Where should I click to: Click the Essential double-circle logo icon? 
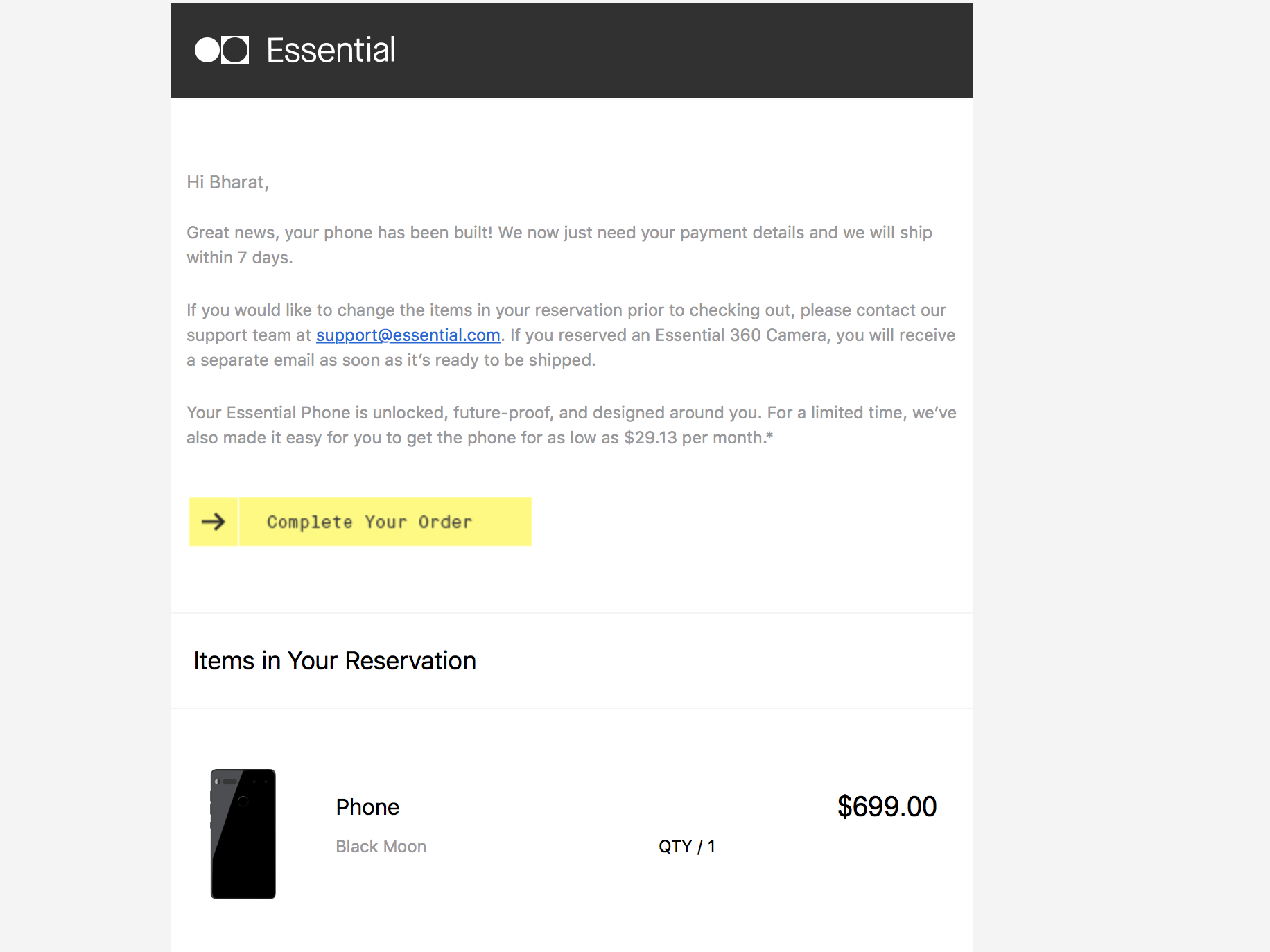(222, 50)
